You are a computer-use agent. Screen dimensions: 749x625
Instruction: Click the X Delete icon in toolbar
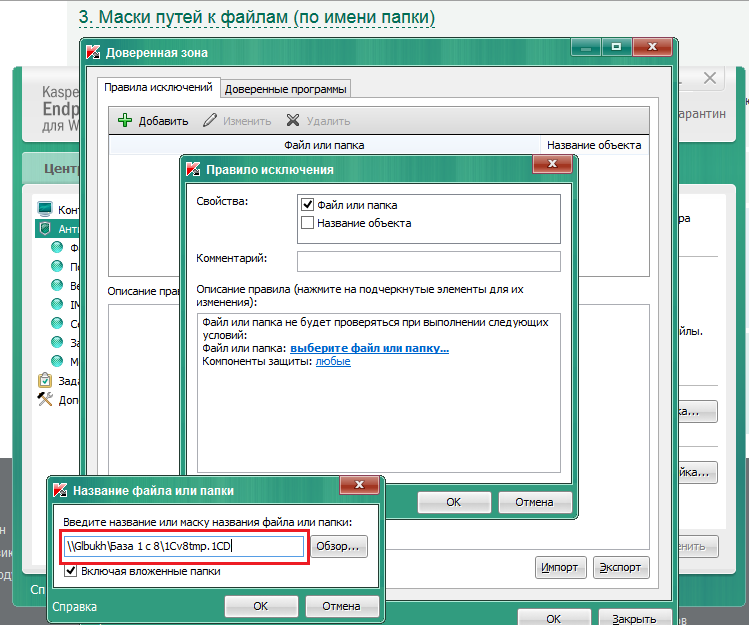[293, 120]
